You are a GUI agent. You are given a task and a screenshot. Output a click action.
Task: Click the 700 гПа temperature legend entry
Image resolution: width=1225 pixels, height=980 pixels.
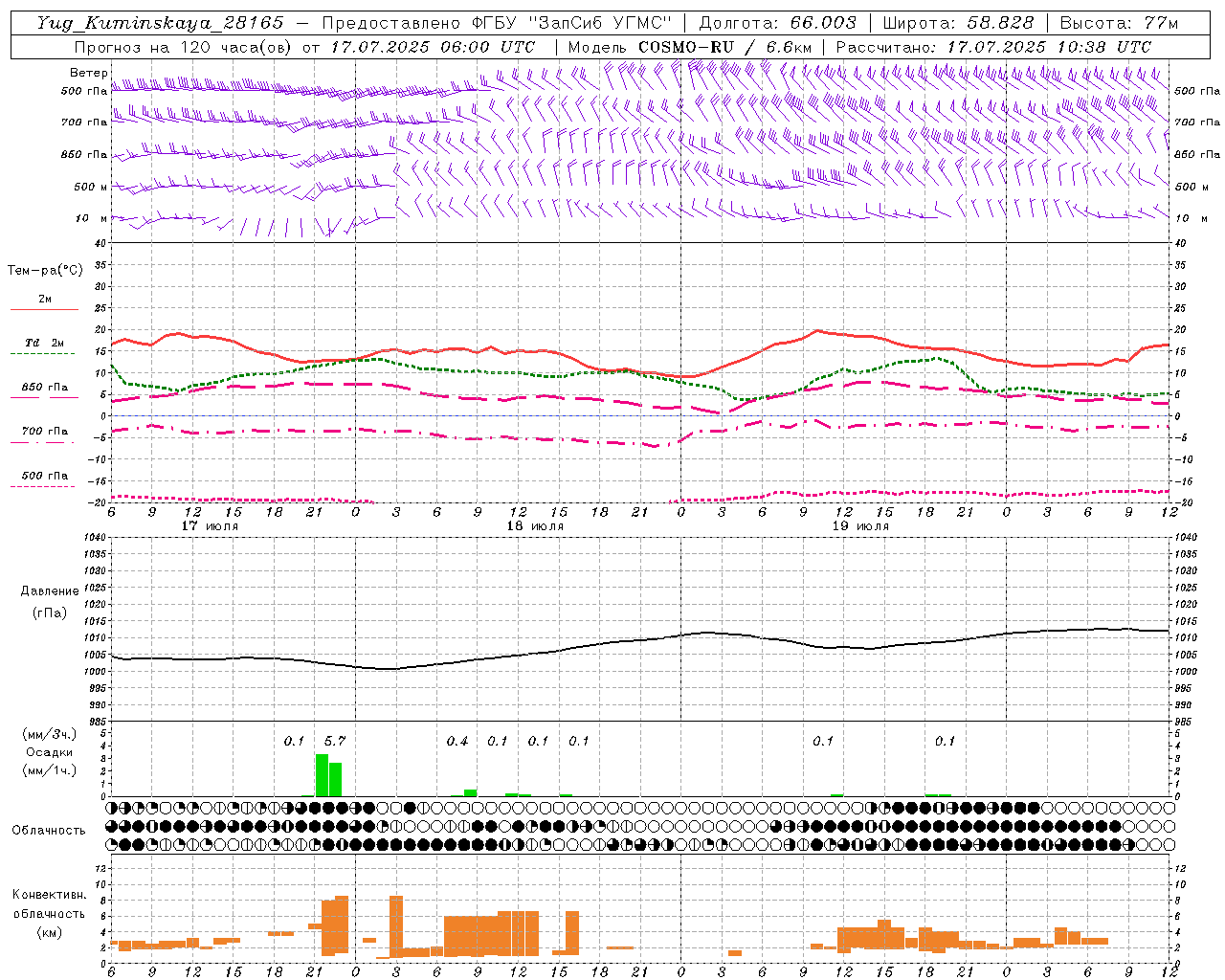(x=45, y=432)
